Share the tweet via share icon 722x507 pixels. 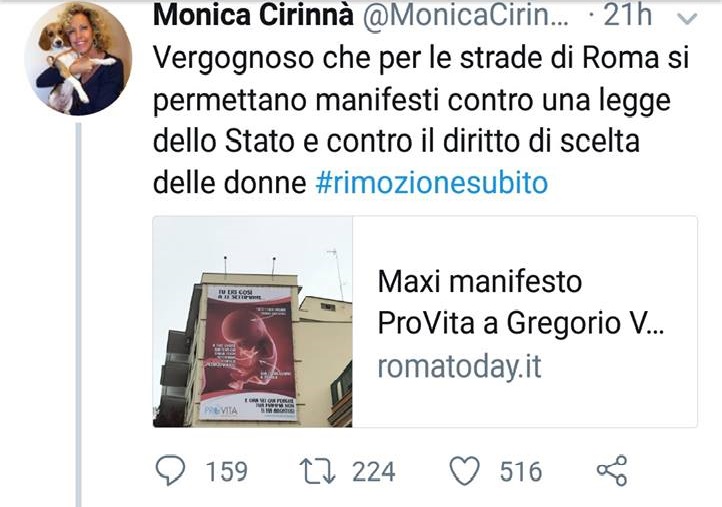point(612,471)
